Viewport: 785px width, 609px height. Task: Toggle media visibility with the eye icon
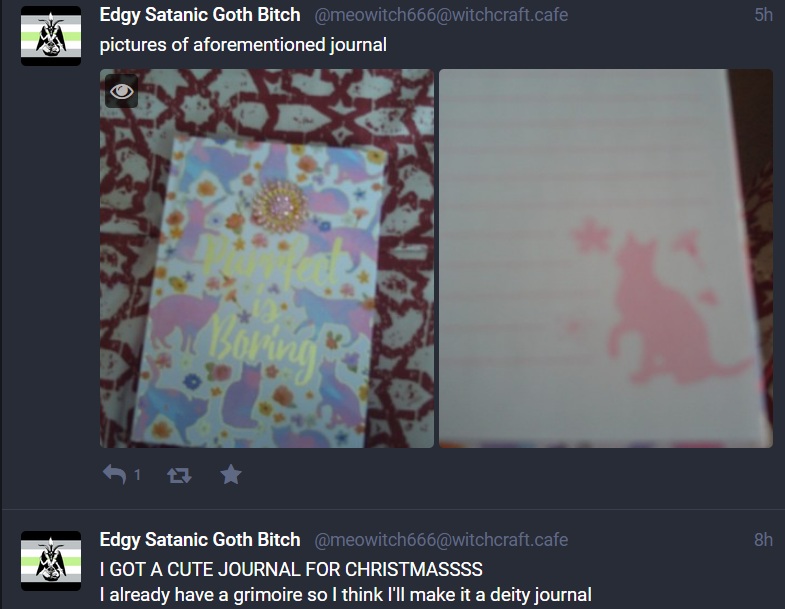coord(122,91)
